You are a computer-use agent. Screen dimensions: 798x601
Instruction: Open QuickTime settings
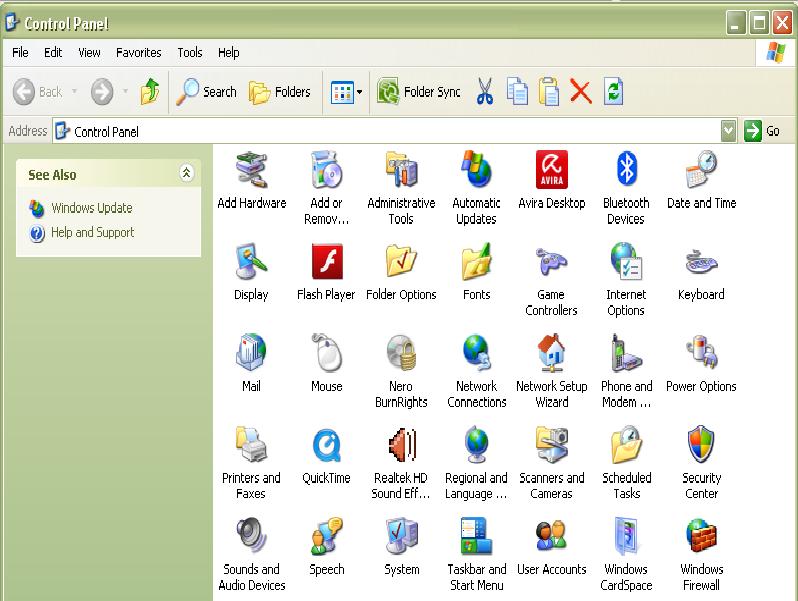(x=326, y=455)
